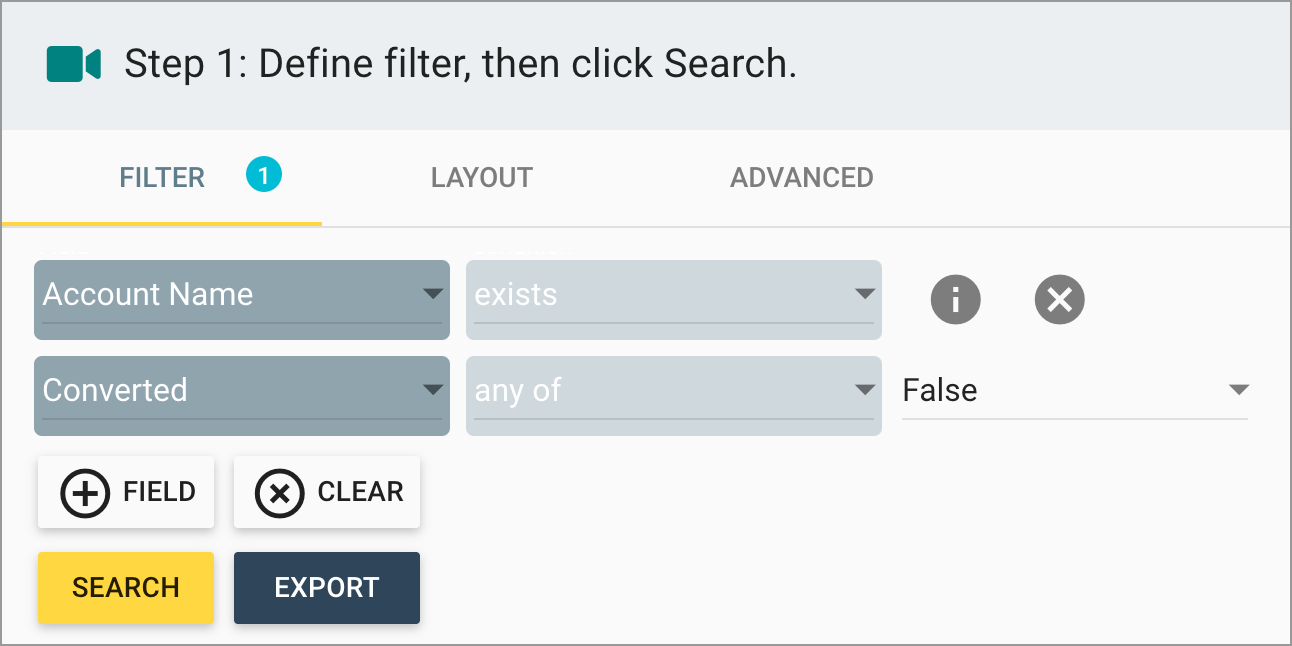1292x646 pixels.
Task: Open the False value dropdown
Action: (x=1240, y=390)
